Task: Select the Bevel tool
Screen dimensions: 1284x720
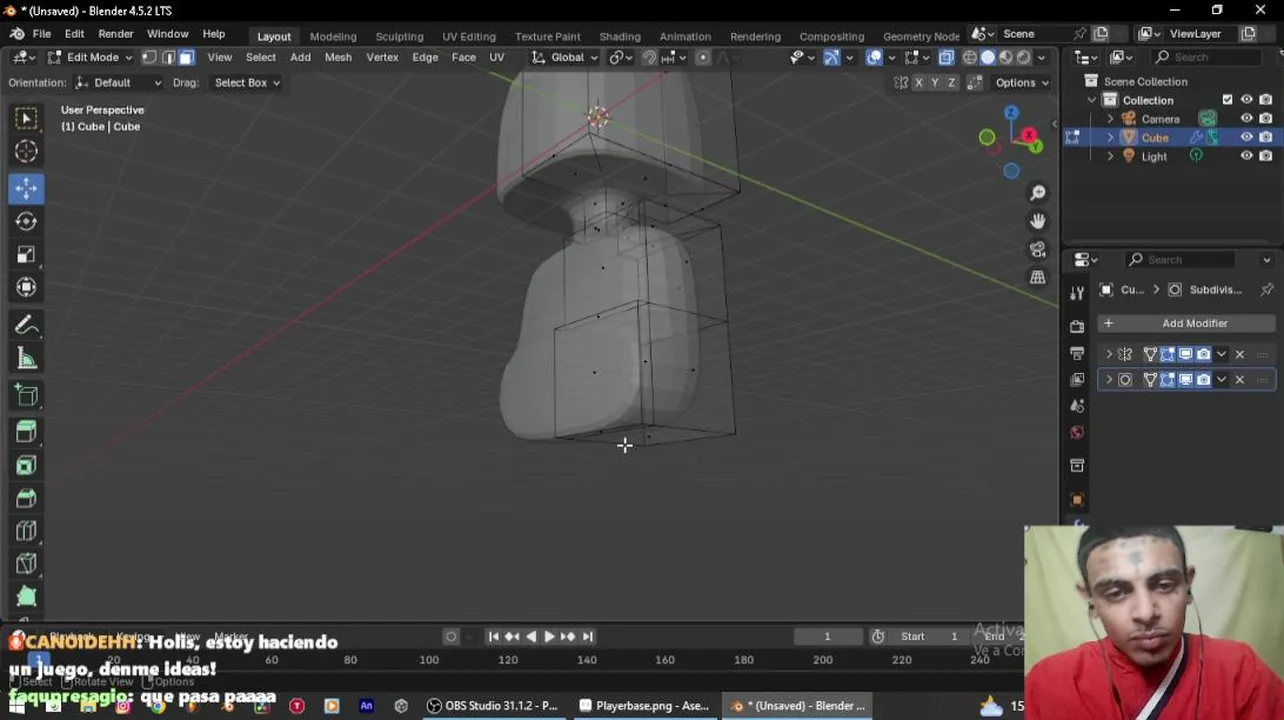Action: [x=26, y=498]
